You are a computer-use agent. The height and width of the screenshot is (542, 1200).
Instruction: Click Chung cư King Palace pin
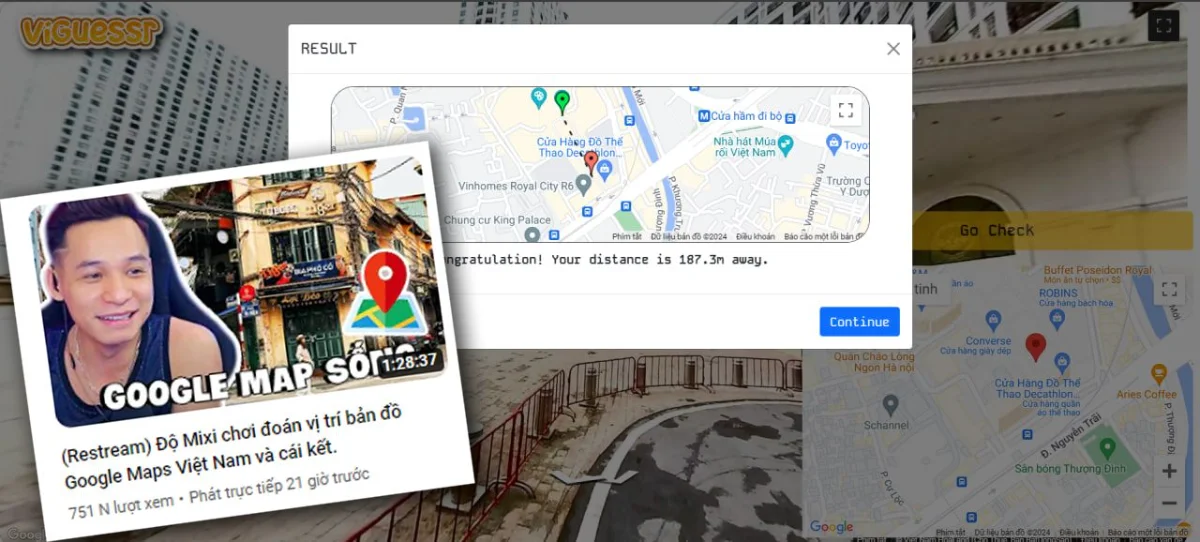tap(533, 235)
